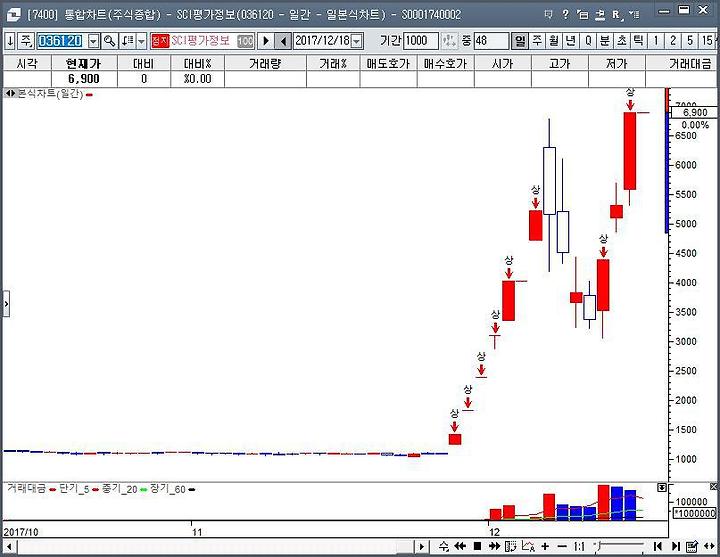
Task: Click the gray 100 margin badge
Action: [246, 41]
